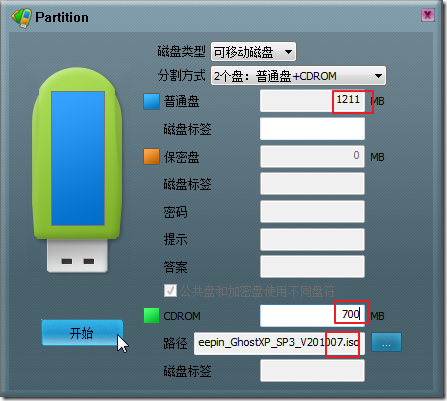Click the 普通盘 label text
This screenshot has width=447, height=401.
(x=181, y=101)
